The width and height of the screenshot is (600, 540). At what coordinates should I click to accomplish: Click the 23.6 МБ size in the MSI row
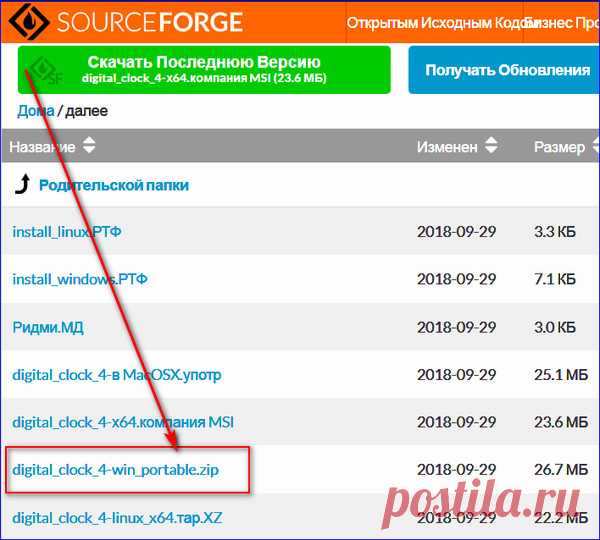(561, 423)
